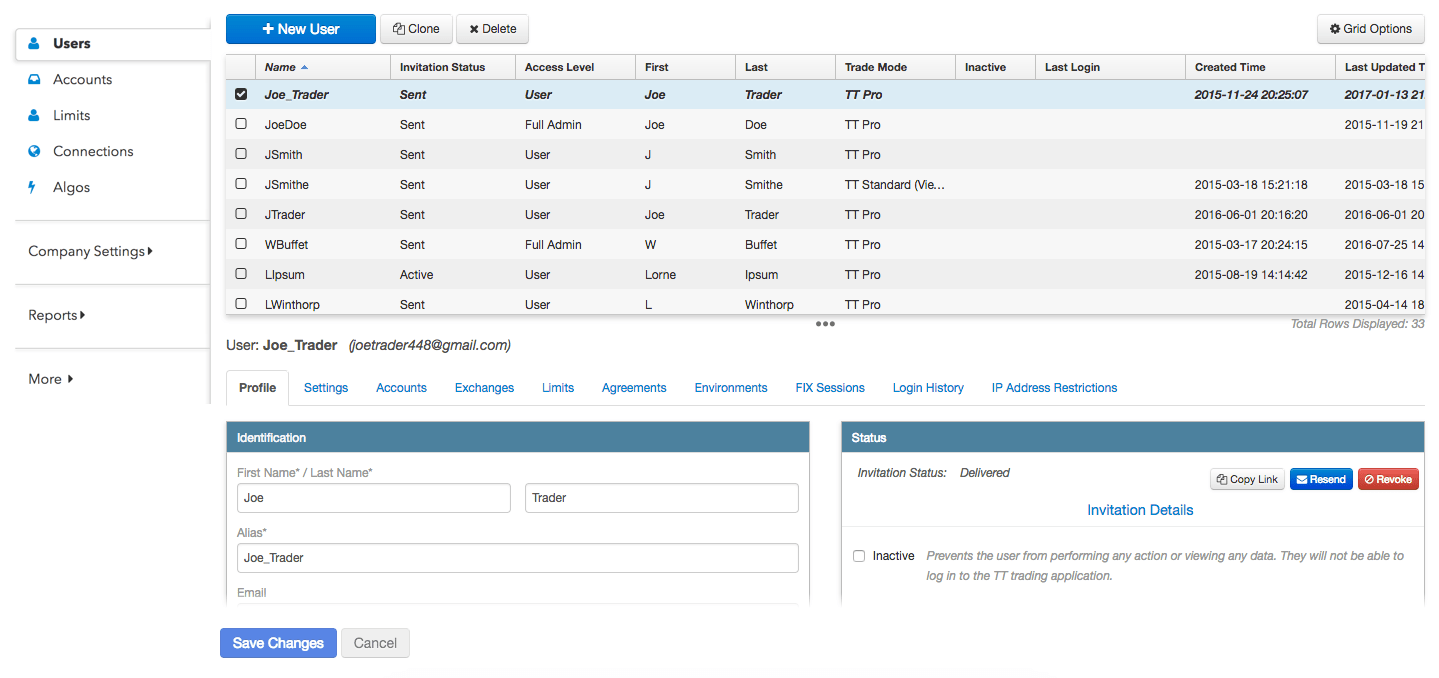Image resolution: width=1439 pixels, height=678 pixels.
Task: Click the three-dot grid resize handle
Action: (x=825, y=324)
